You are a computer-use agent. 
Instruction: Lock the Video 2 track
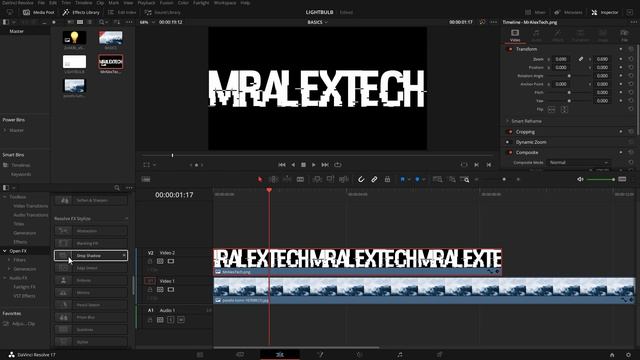point(150,261)
